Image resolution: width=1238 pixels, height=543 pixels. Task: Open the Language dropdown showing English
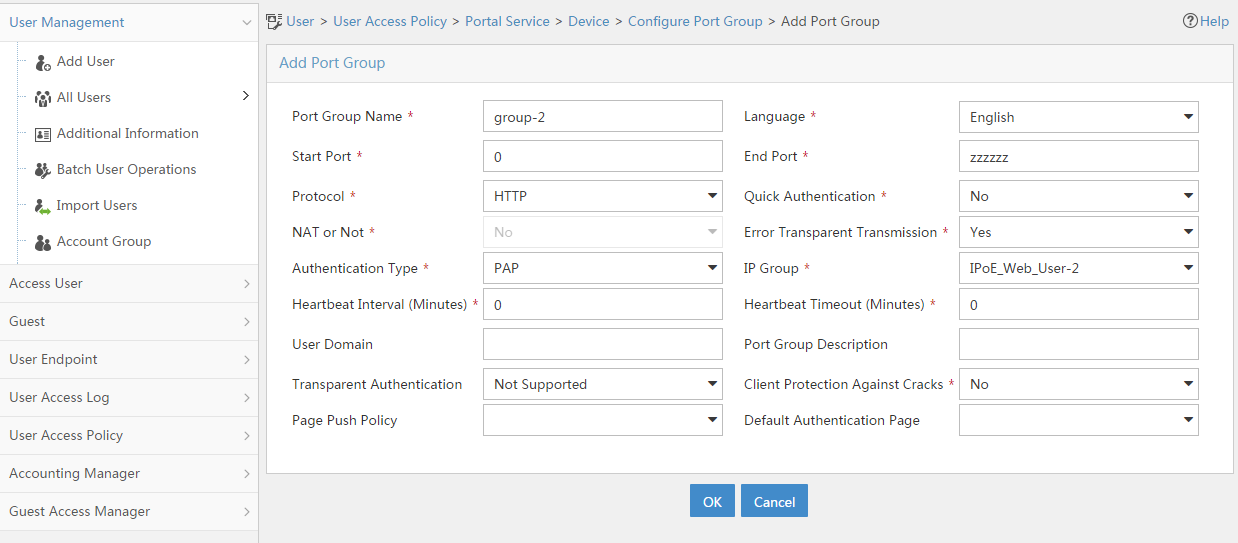point(1079,116)
